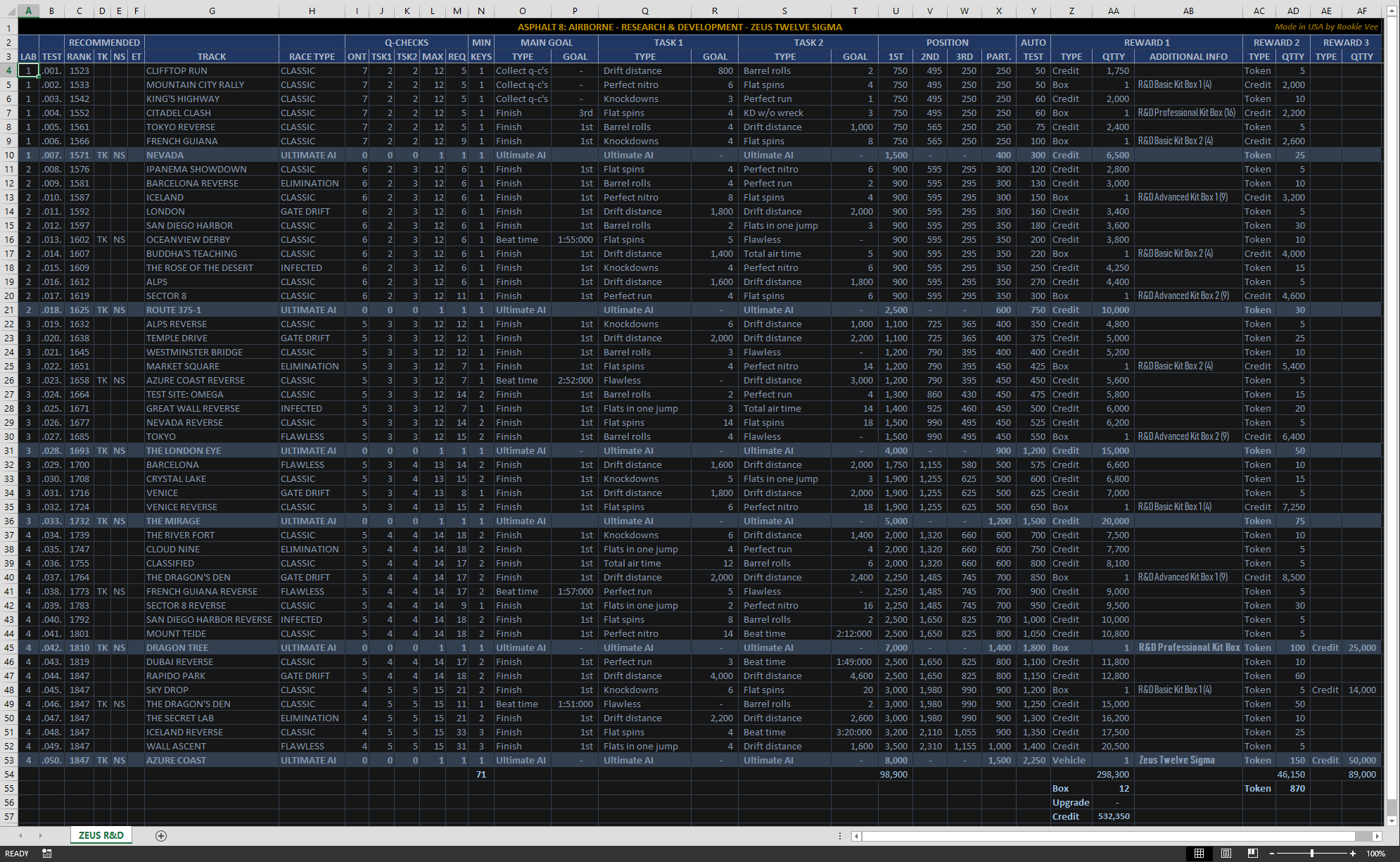
Task: Select TOKYO REVERSE track cell
Action: coord(212,127)
